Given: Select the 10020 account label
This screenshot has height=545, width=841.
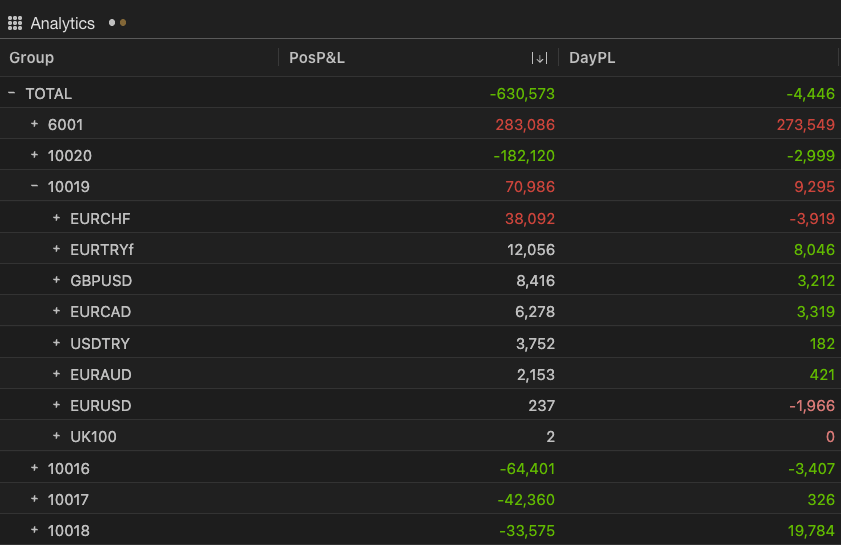Looking at the screenshot, I should (70, 156).
